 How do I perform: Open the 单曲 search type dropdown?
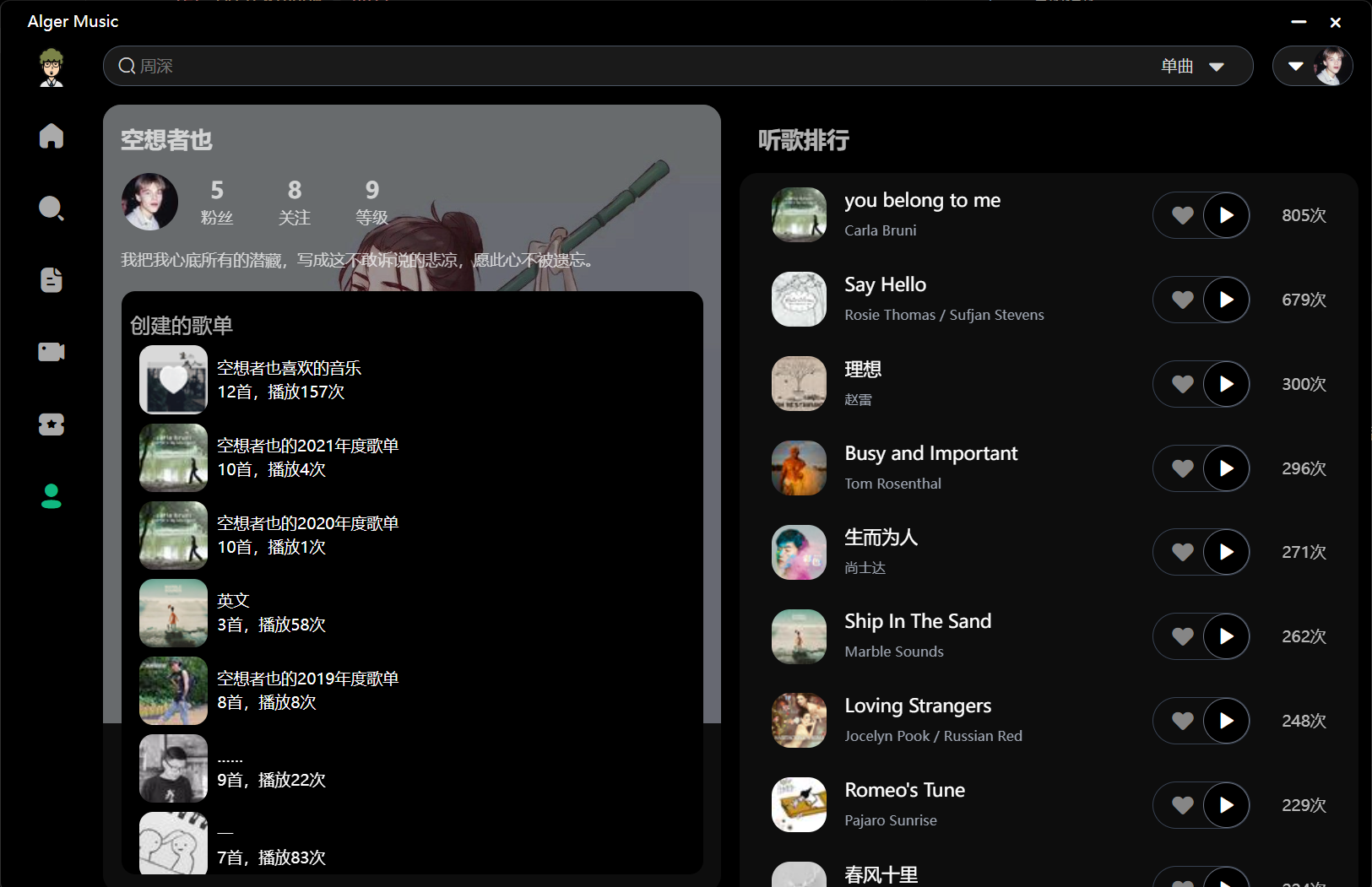coord(1193,66)
